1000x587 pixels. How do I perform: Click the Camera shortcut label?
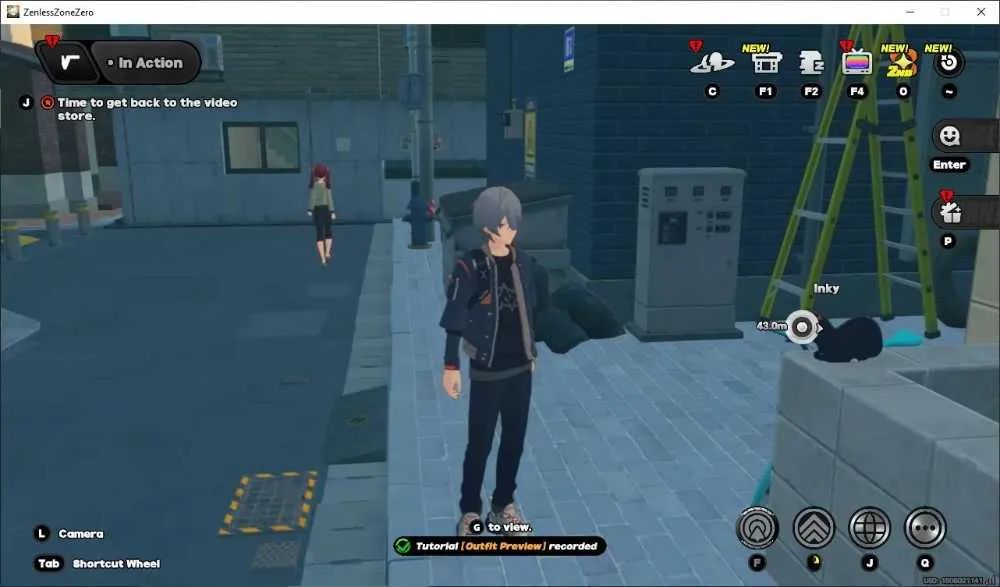[x=81, y=533]
